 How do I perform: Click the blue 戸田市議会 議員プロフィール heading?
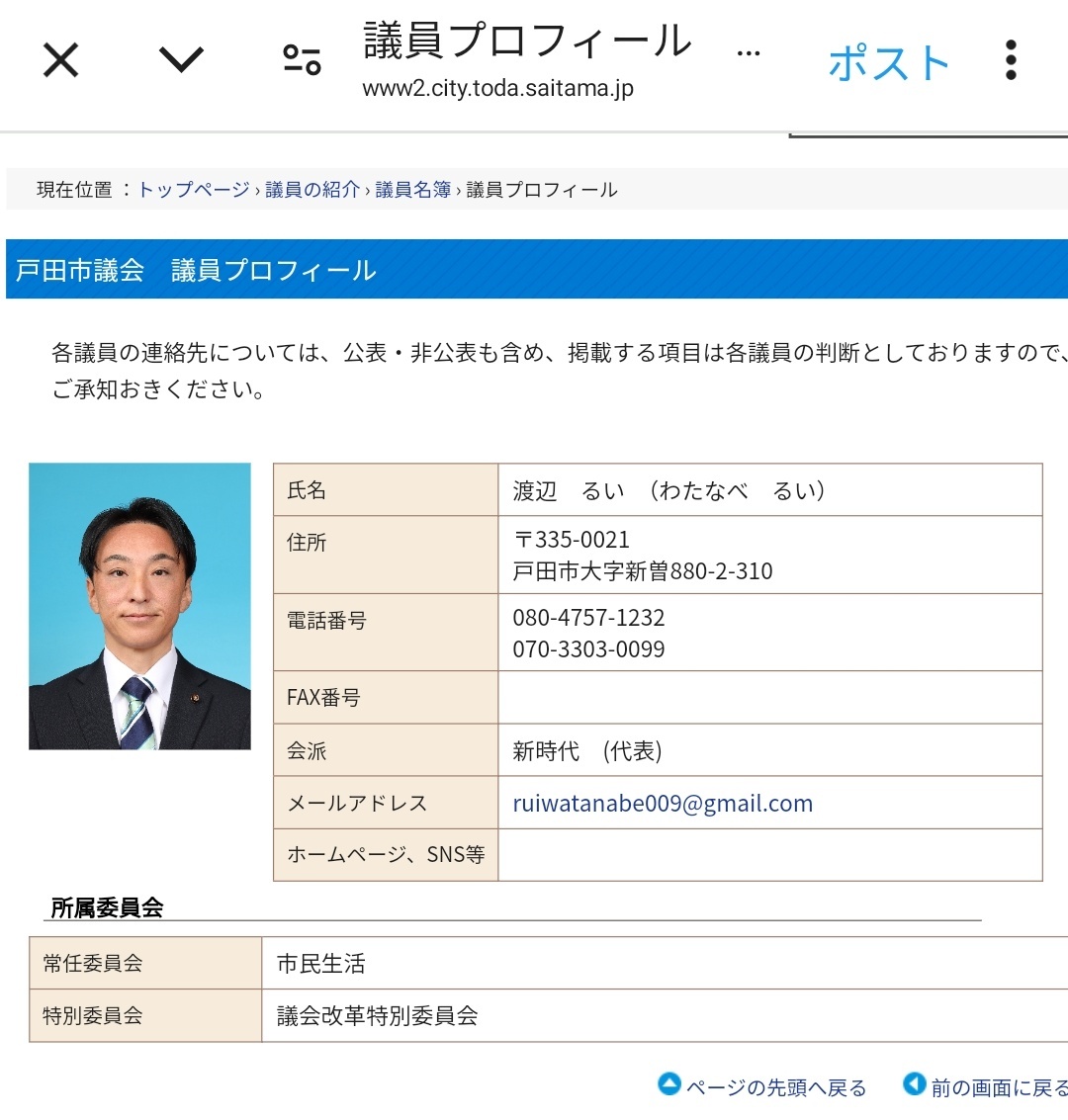point(196,270)
